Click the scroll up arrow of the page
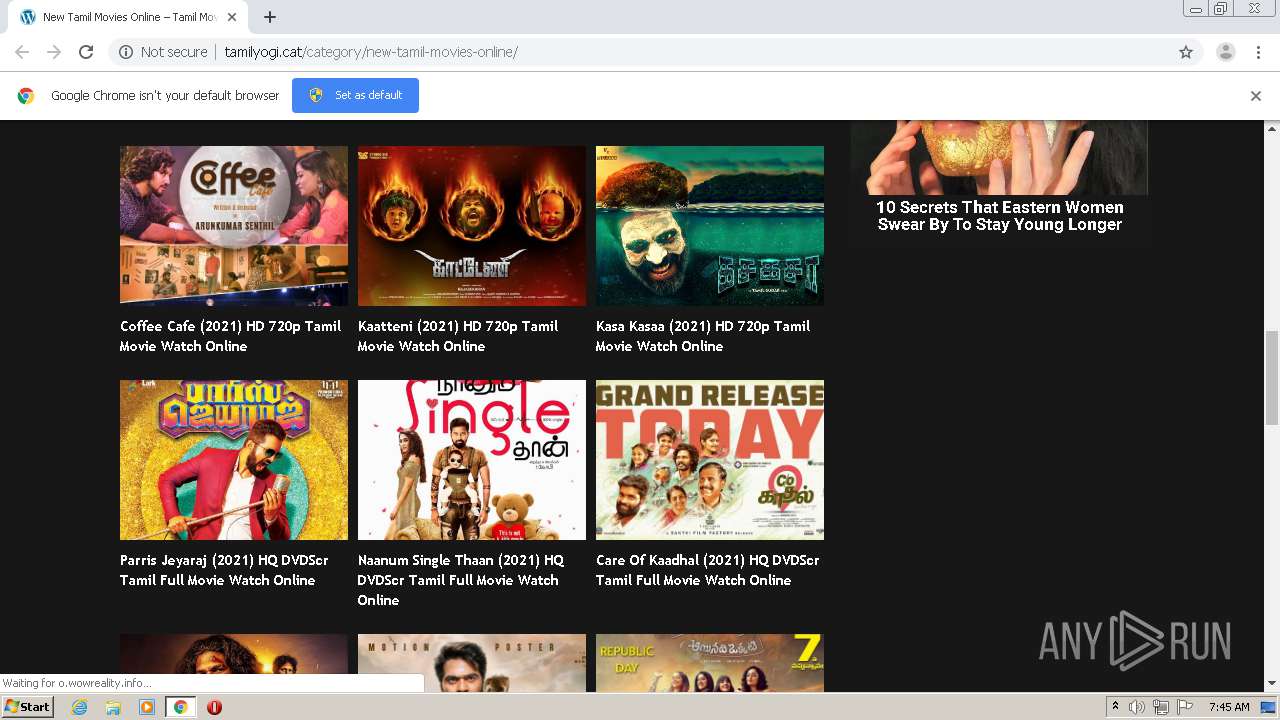The image size is (1280, 720). click(x=1272, y=129)
